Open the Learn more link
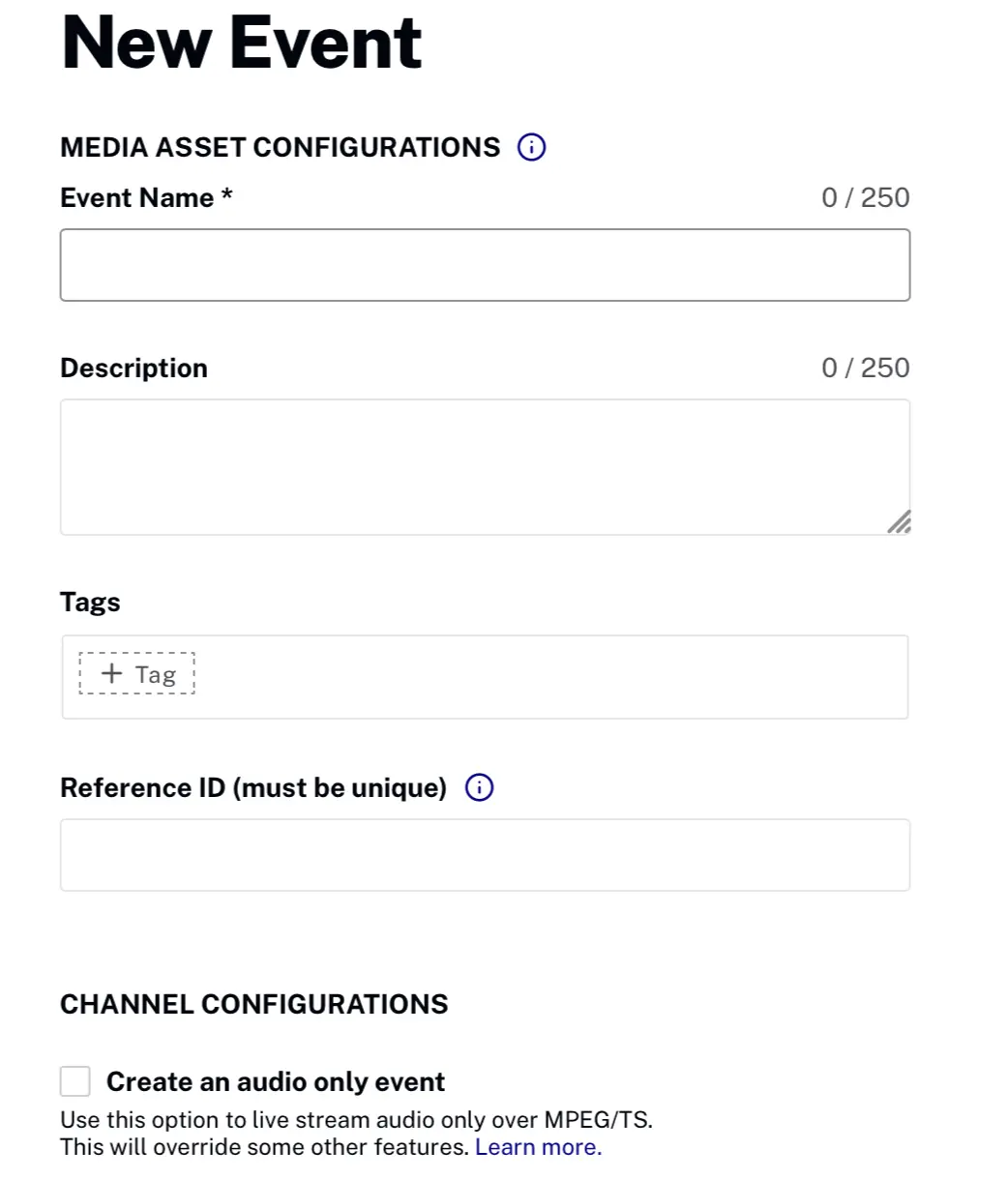This screenshot has width=1008, height=1180. pyautogui.click(x=538, y=1147)
